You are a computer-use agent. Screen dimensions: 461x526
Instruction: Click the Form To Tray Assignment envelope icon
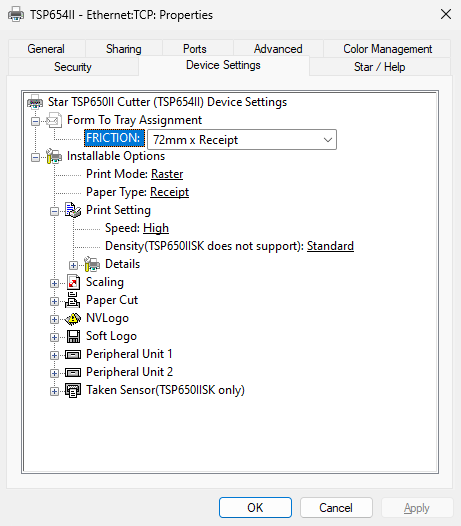tap(54, 120)
